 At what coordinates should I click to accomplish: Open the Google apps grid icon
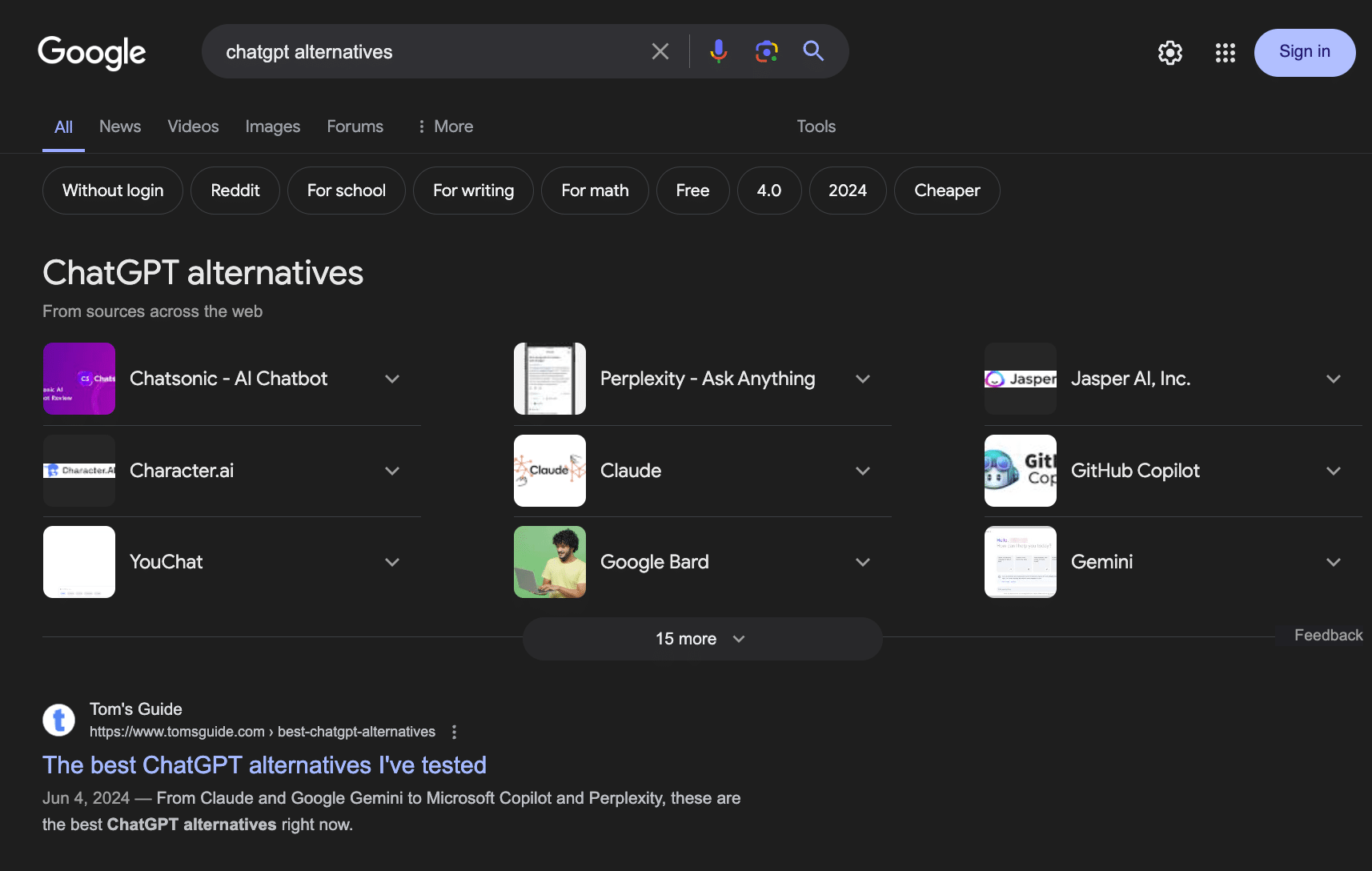tap(1225, 53)
